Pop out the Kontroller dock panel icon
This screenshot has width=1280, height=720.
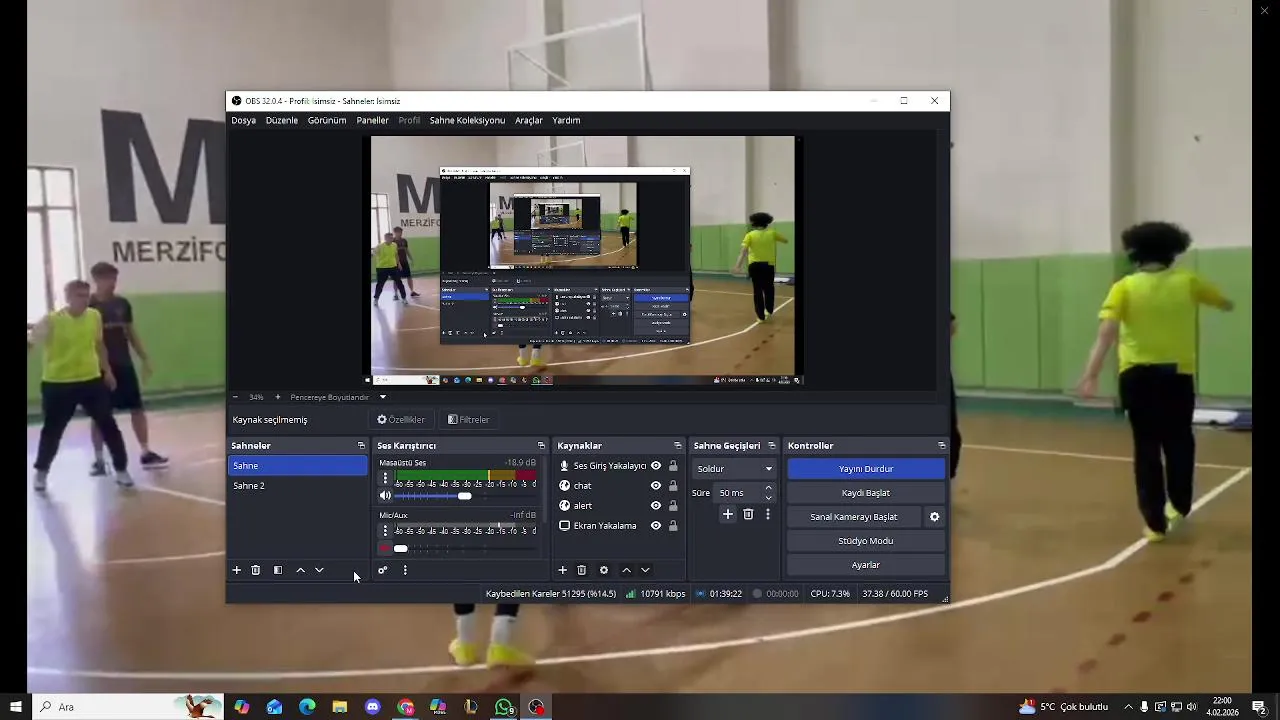point(941,446)
